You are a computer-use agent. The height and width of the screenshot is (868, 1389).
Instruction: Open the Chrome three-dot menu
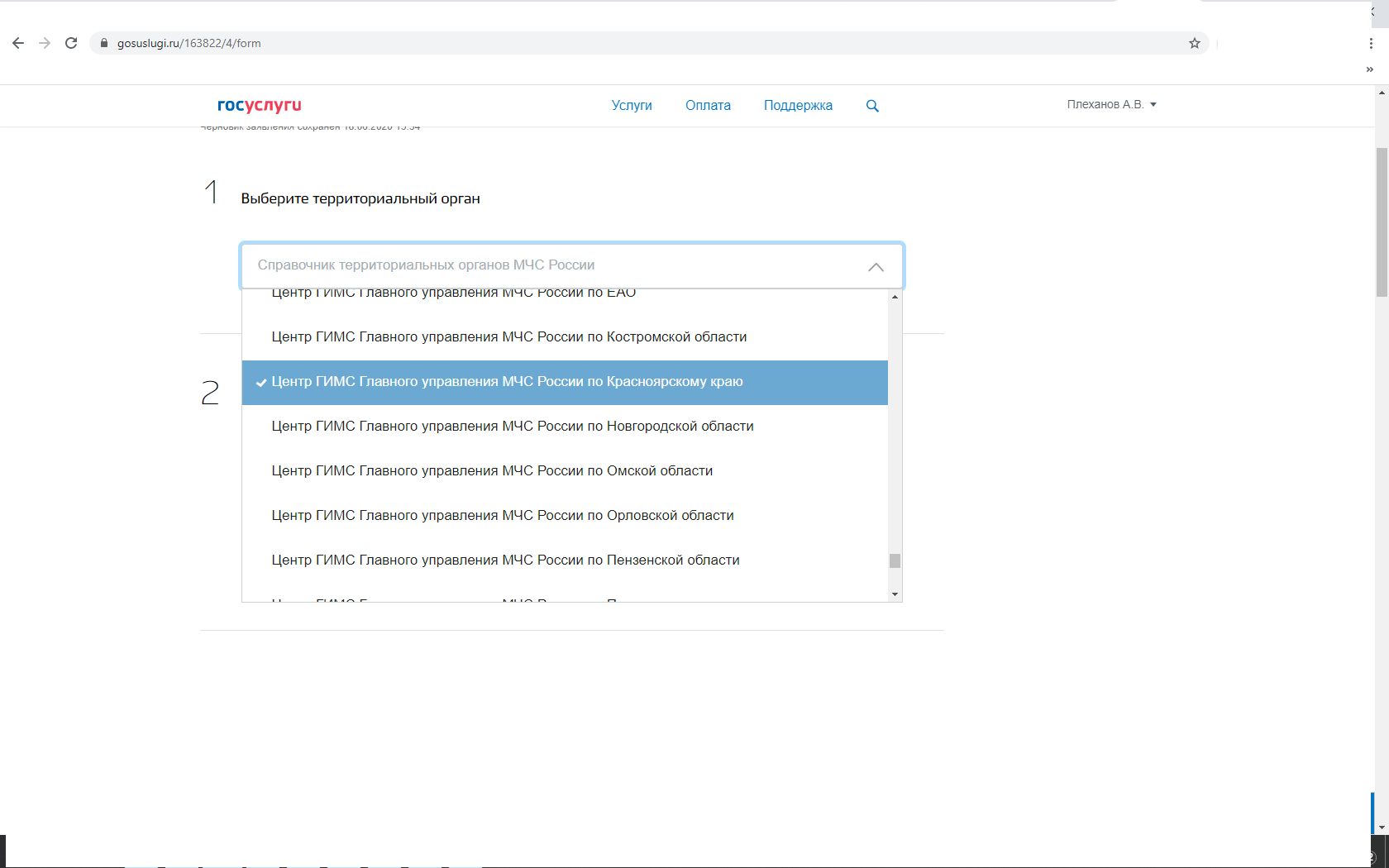coord(1371,43)
